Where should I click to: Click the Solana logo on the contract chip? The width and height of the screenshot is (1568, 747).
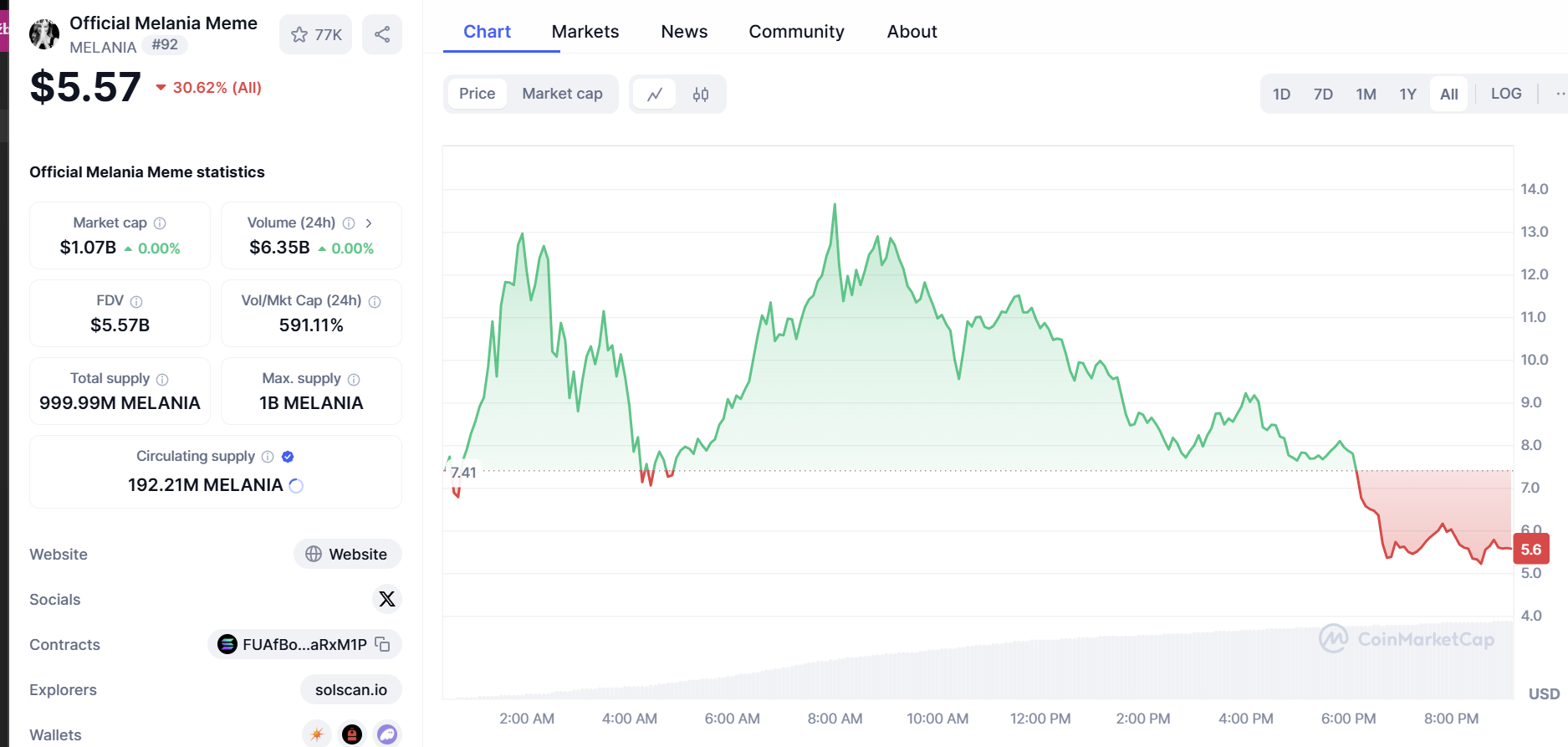[227, 644]
